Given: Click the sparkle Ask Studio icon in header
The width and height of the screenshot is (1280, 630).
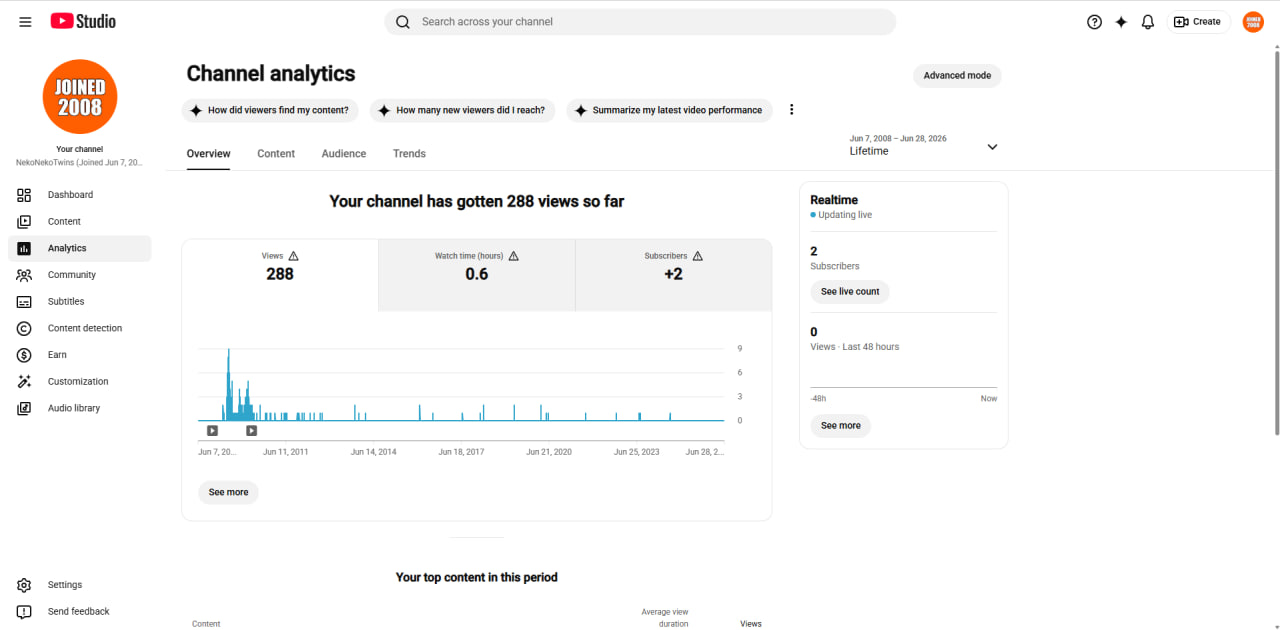Looking at the screenshot, I should click(1121, 22).
